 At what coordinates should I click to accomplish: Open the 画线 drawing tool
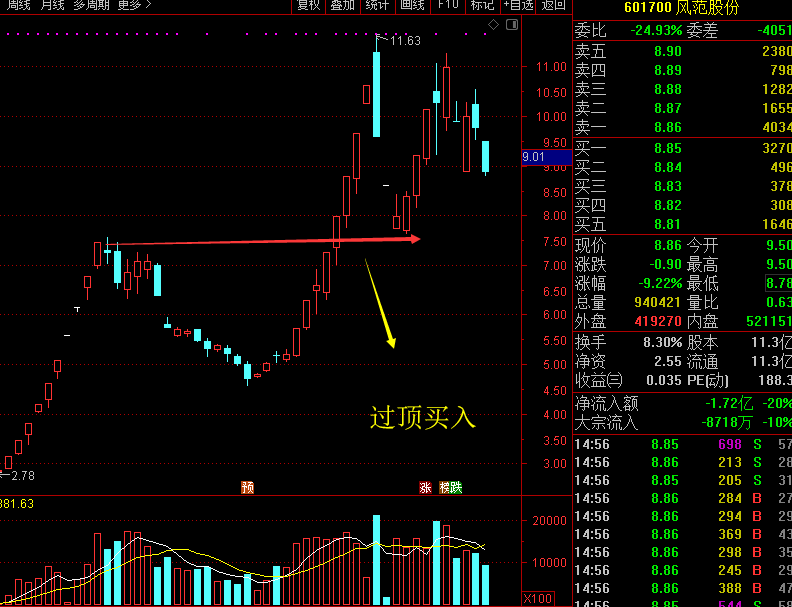point(412,5)
